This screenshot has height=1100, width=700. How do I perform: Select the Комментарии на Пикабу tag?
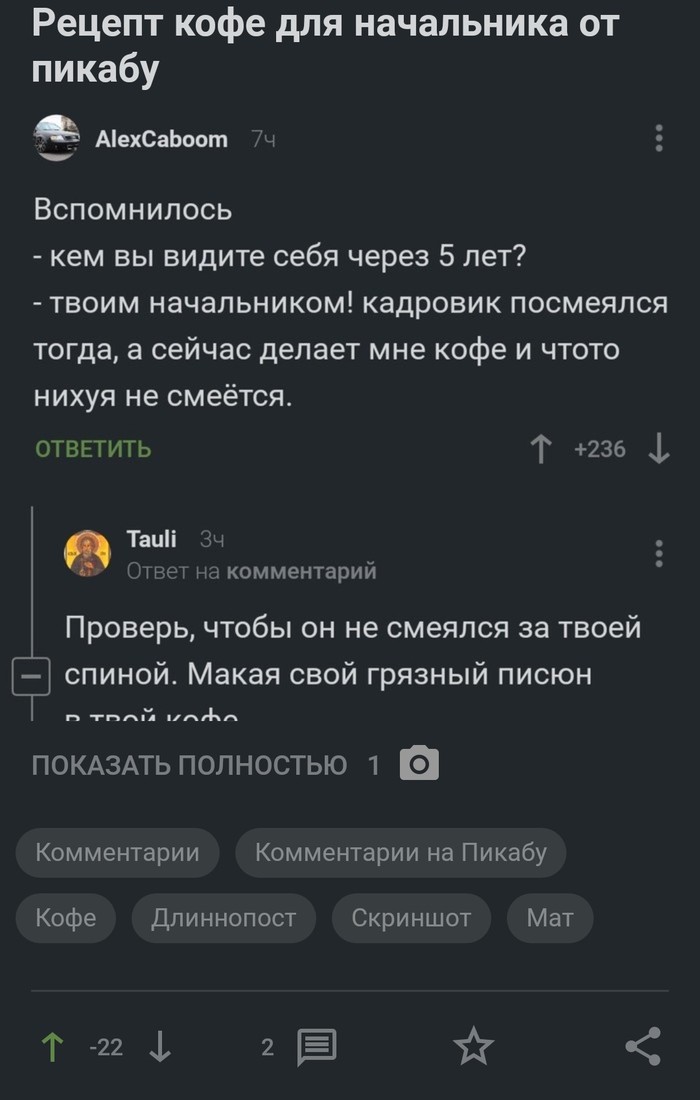[x=401, y=853]
